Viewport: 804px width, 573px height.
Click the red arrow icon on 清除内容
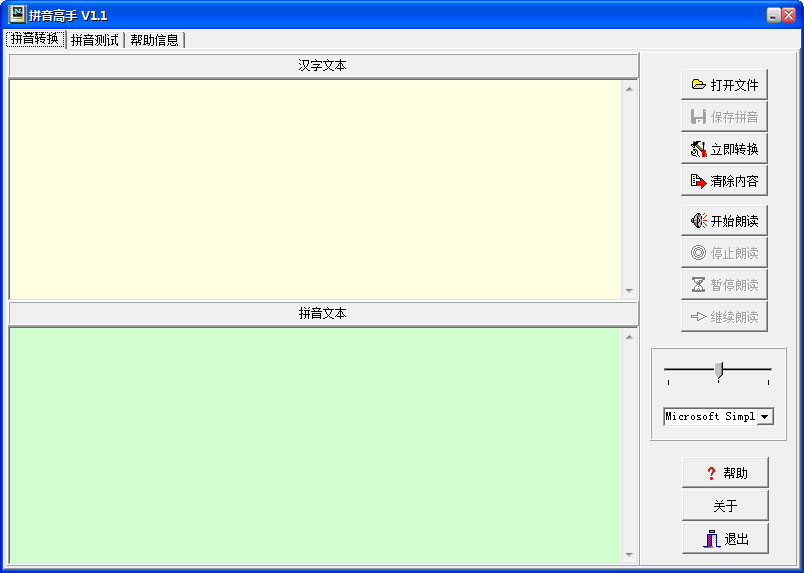[698, 181]
